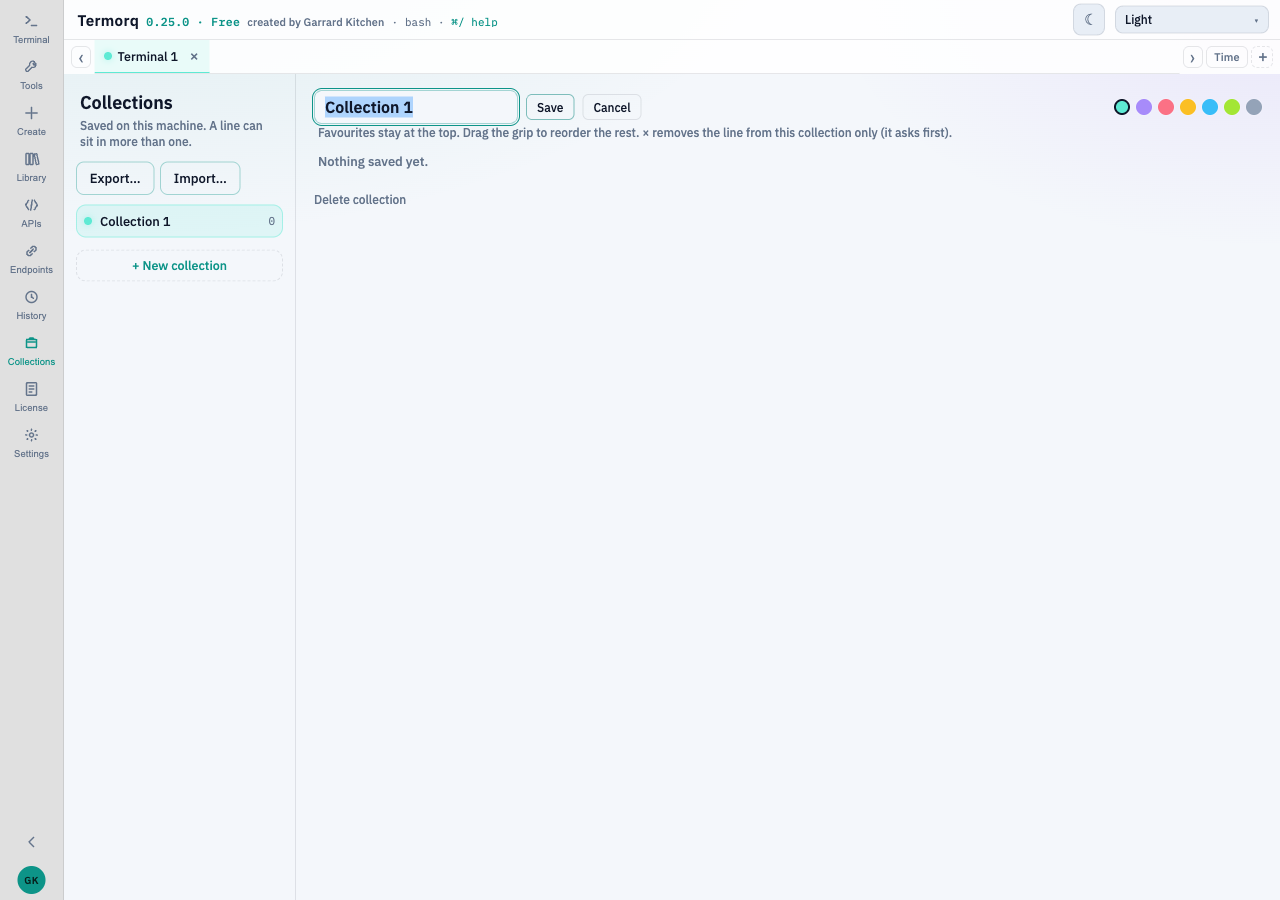This screenshot has height=900, width=1280.
Task: Toggle dark mode with the moon icon
Action: point(1089,20)
